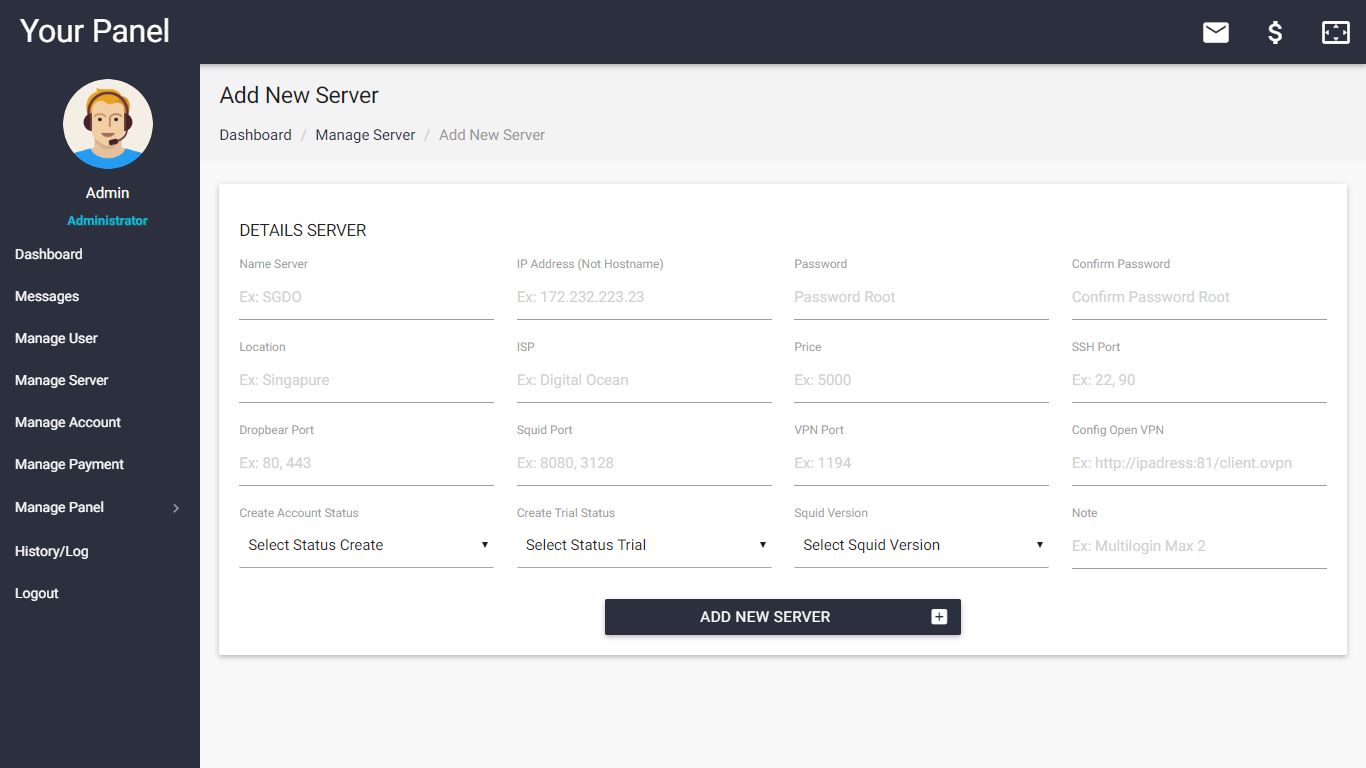Toggle fullscreen with the expand icon

click(x=1335, y=33)
